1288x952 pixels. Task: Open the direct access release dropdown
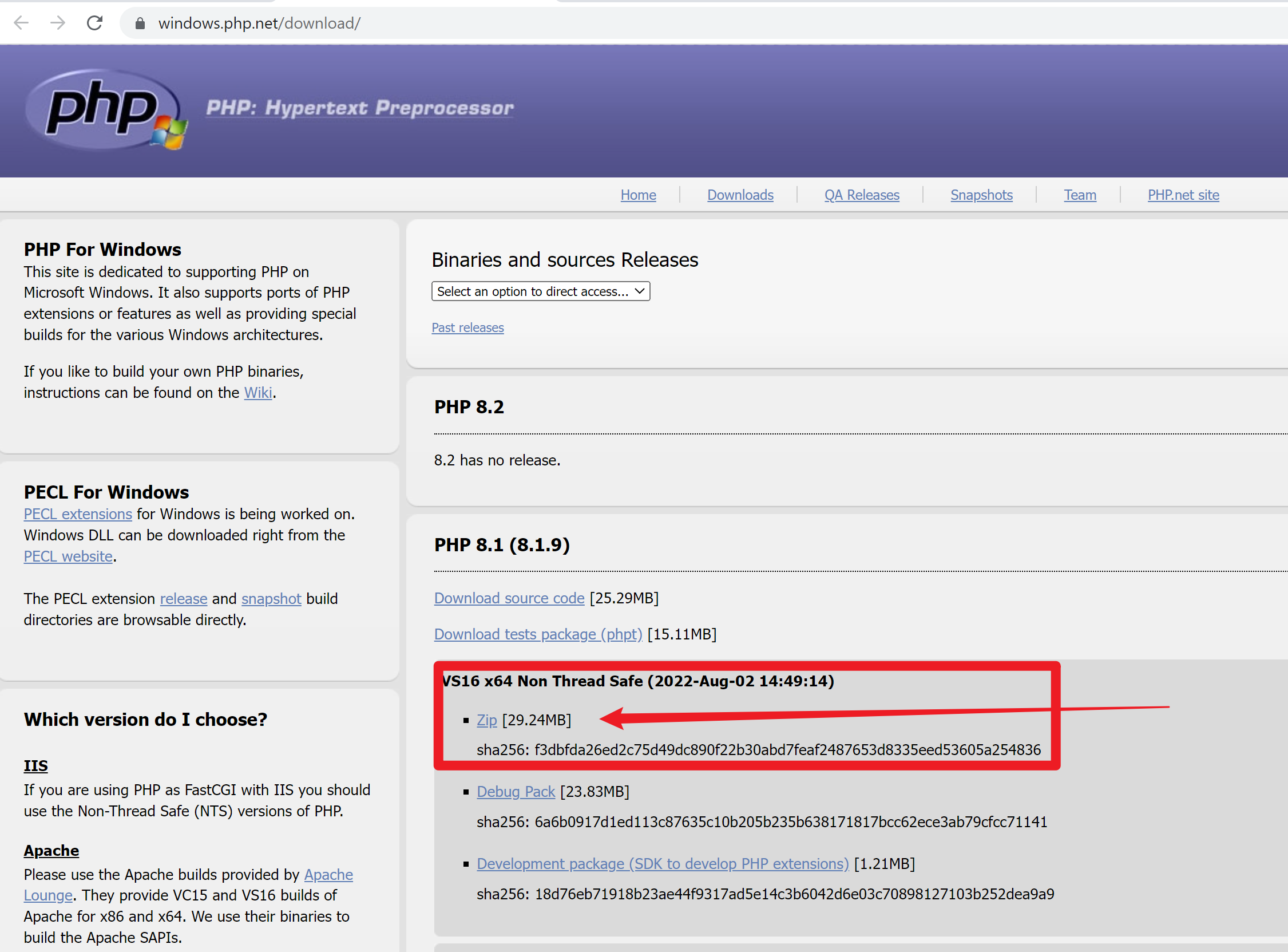[540, 291]
